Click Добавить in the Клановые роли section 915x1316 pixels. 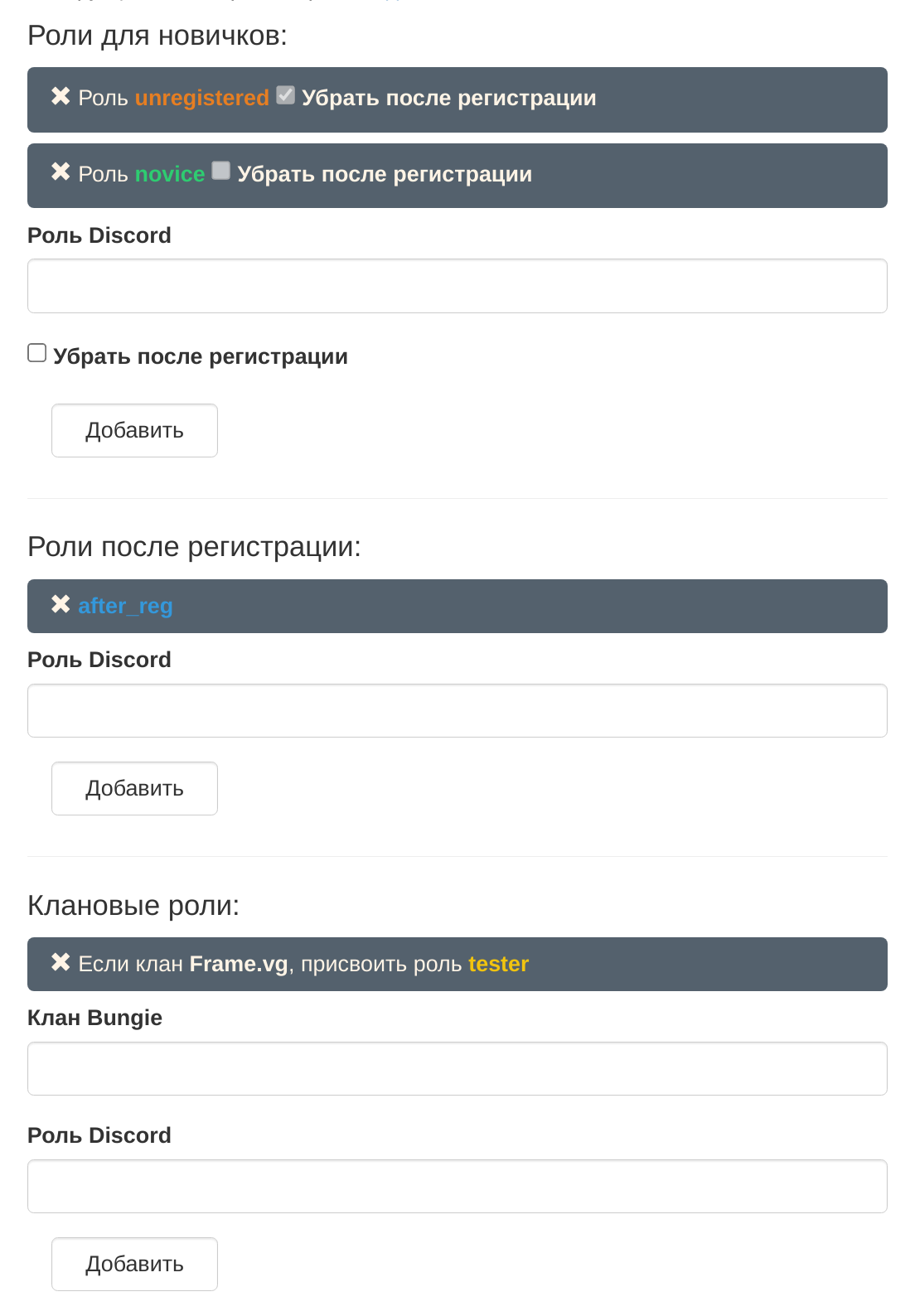click(x=134, y=1264)
